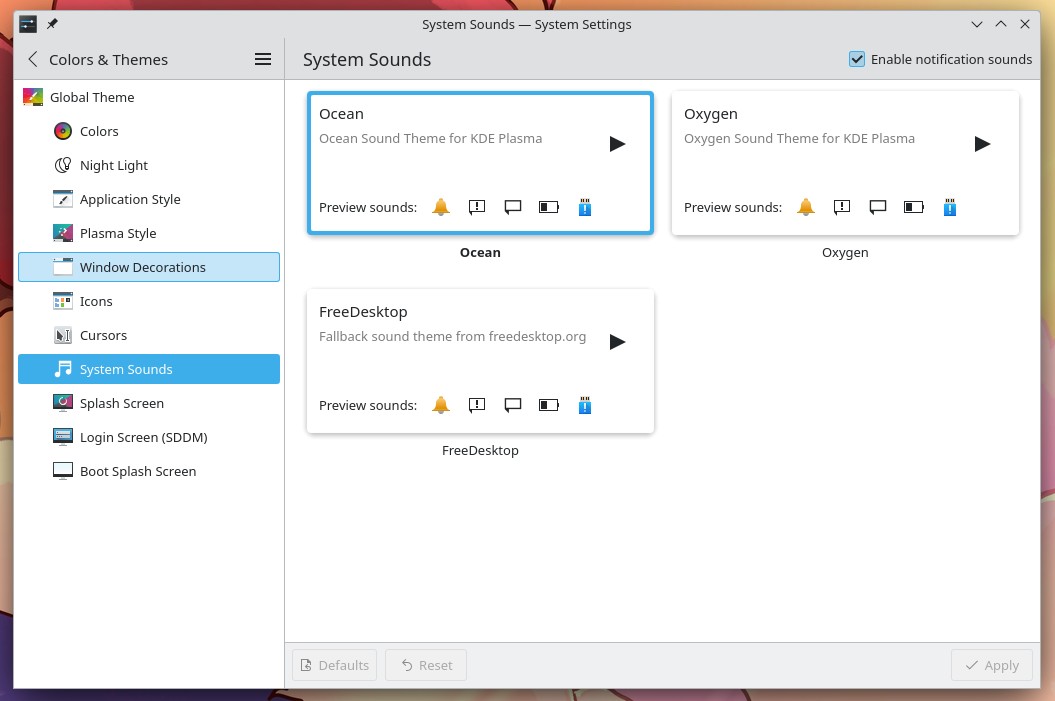Preview the Oxygen bell notification sound
Screen dimensions: 1055x701
click(x=805, y=207)
